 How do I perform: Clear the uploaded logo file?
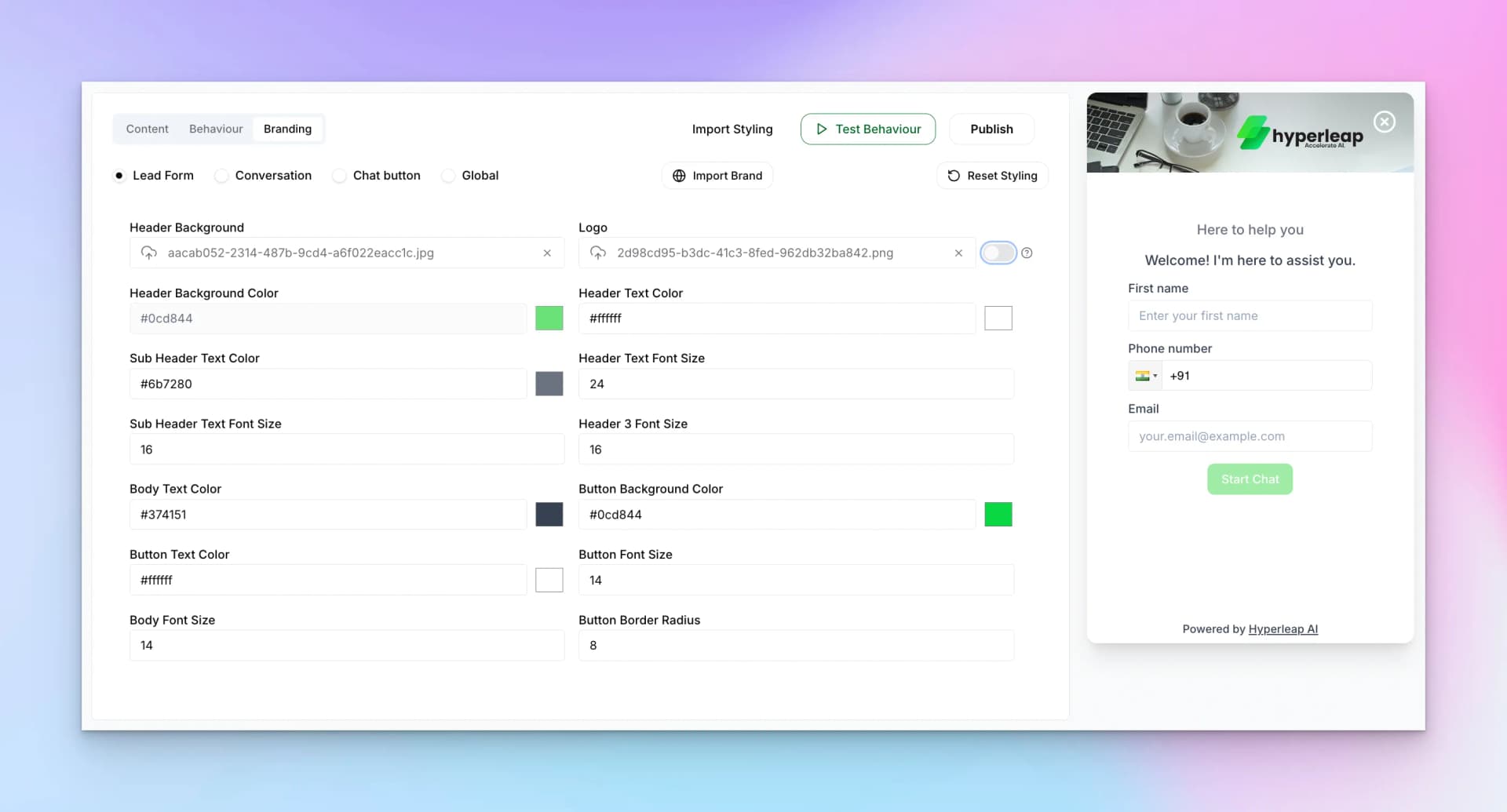click(x=959, y=253)
